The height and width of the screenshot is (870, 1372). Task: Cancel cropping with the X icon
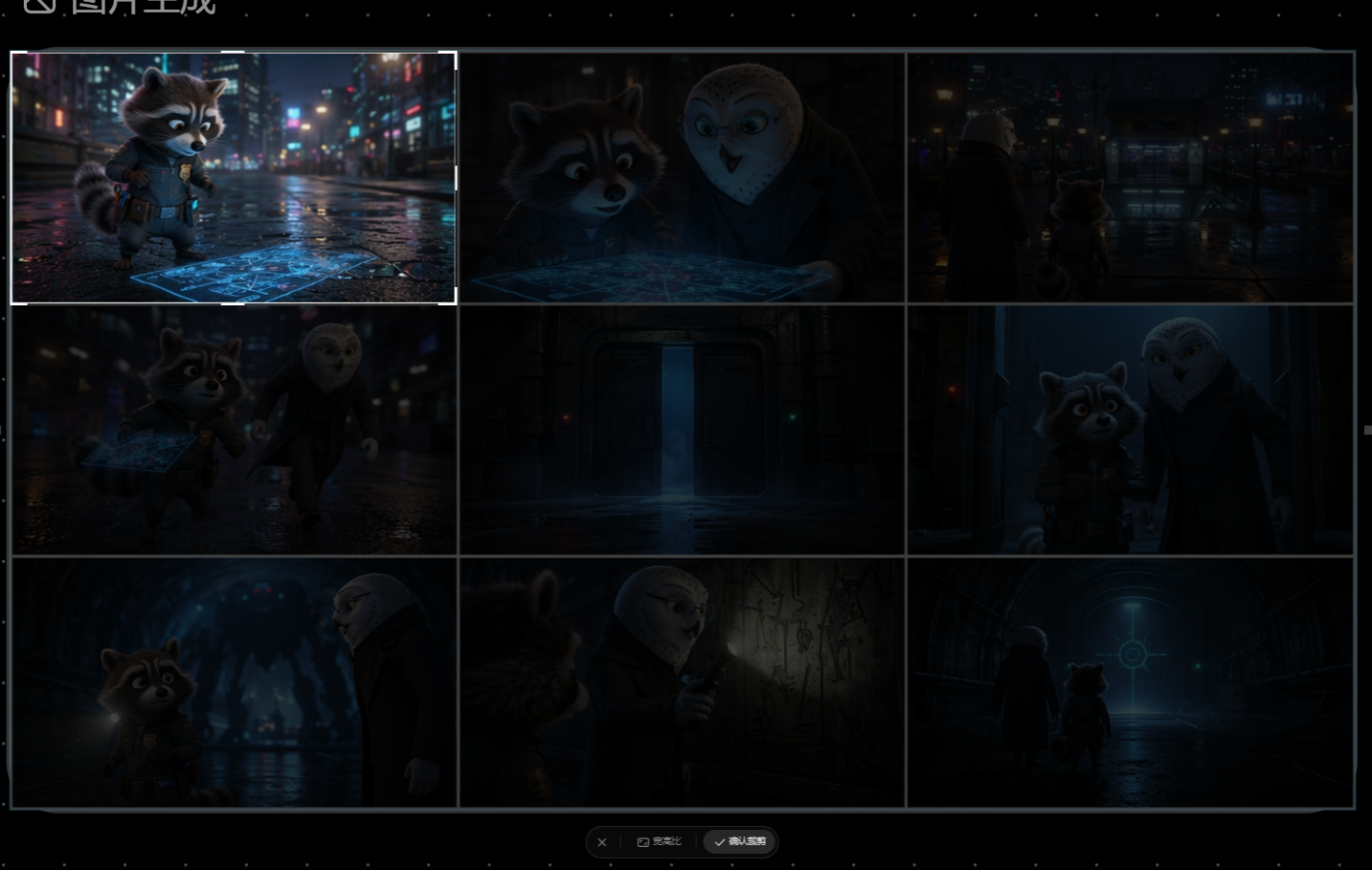(x=601, y=842)
